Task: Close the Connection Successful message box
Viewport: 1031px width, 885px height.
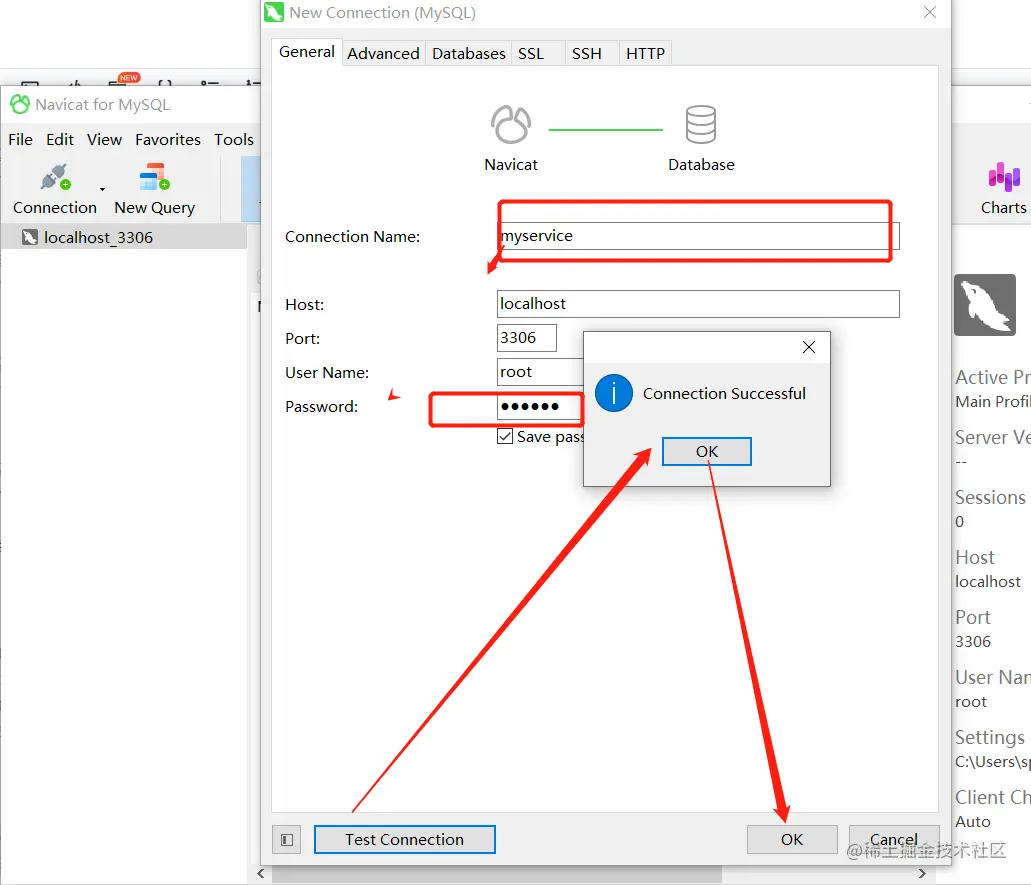Action: click(x=809, y=347)
